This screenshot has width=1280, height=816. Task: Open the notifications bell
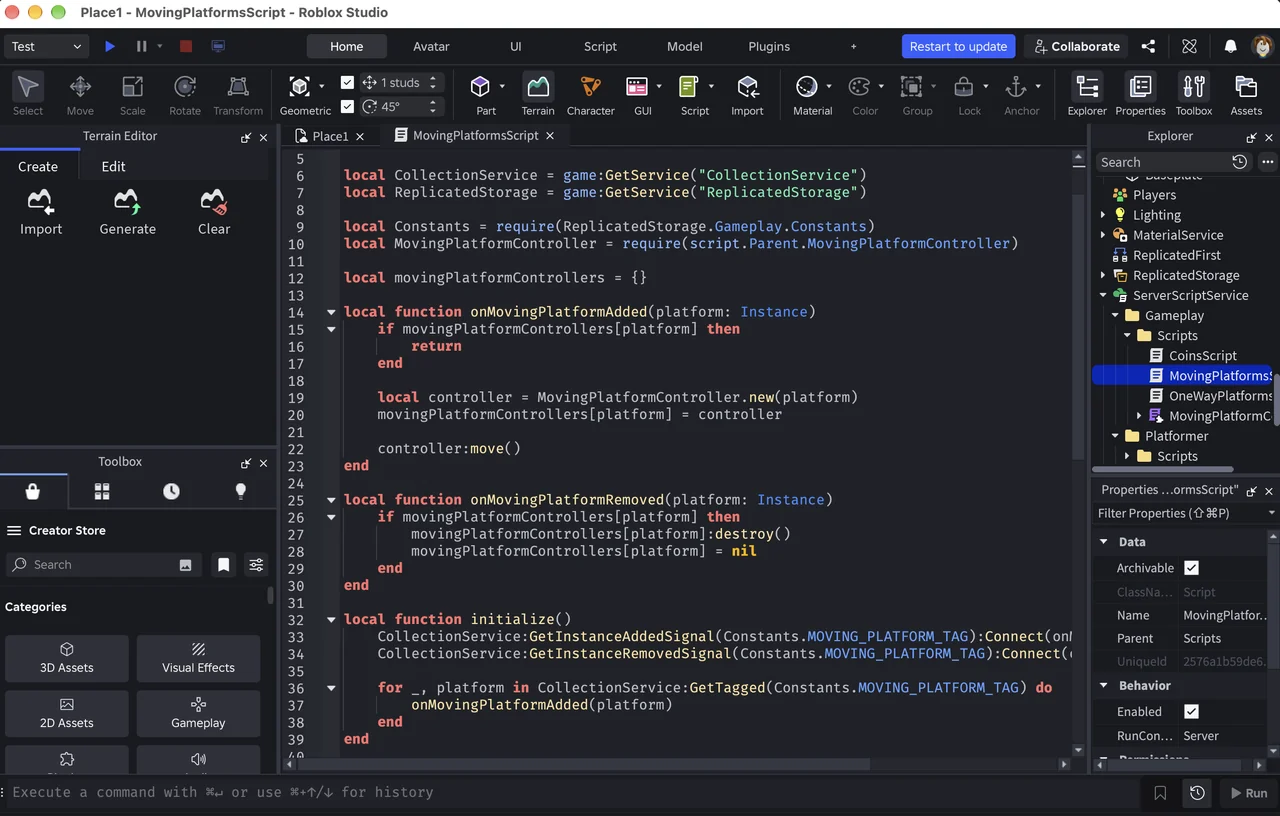pos(1230,46)
